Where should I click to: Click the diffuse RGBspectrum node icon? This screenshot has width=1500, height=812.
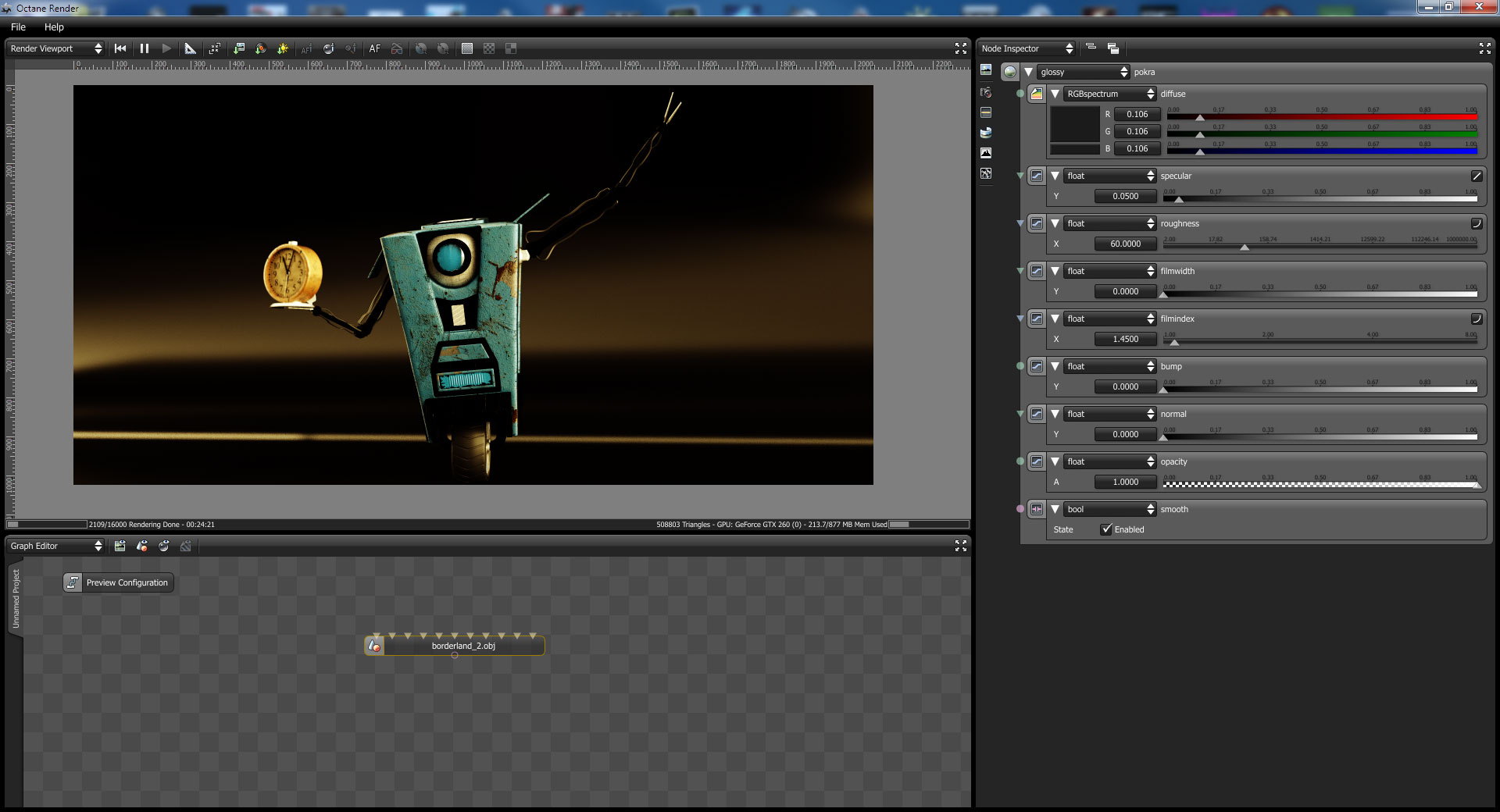coord(1037,94)
